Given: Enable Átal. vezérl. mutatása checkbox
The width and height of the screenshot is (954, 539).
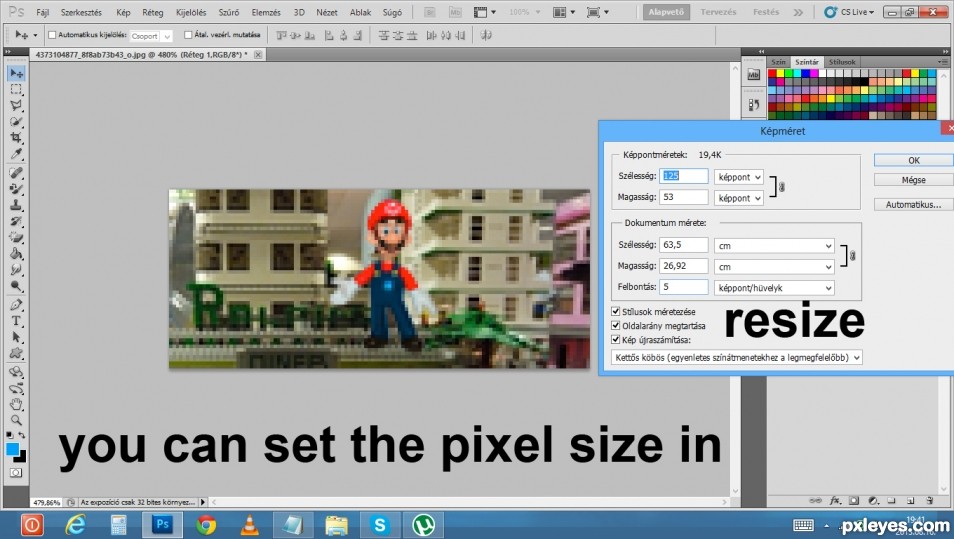Looking at the screenshot, I should tap(188, 35).
